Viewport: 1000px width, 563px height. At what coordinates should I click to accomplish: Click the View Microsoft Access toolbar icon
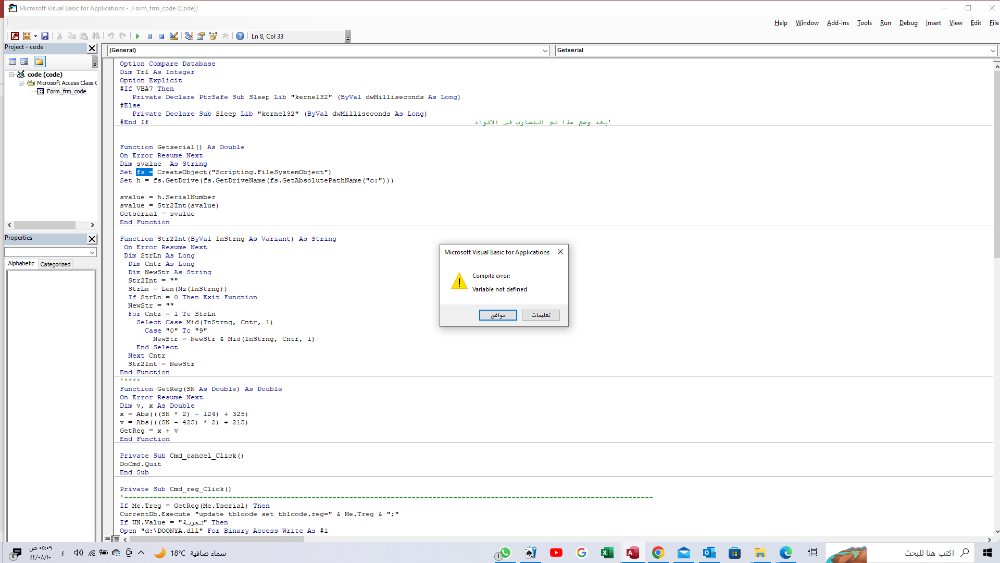[x=15, y=36]
